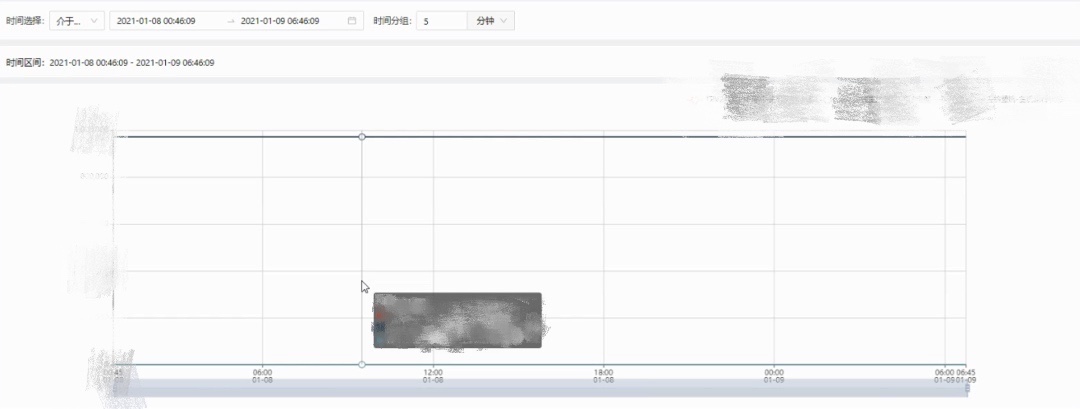Click the gray chart tooltip box
The height and width of the screenshot is (409, 1080).
(x=457, y=320)
